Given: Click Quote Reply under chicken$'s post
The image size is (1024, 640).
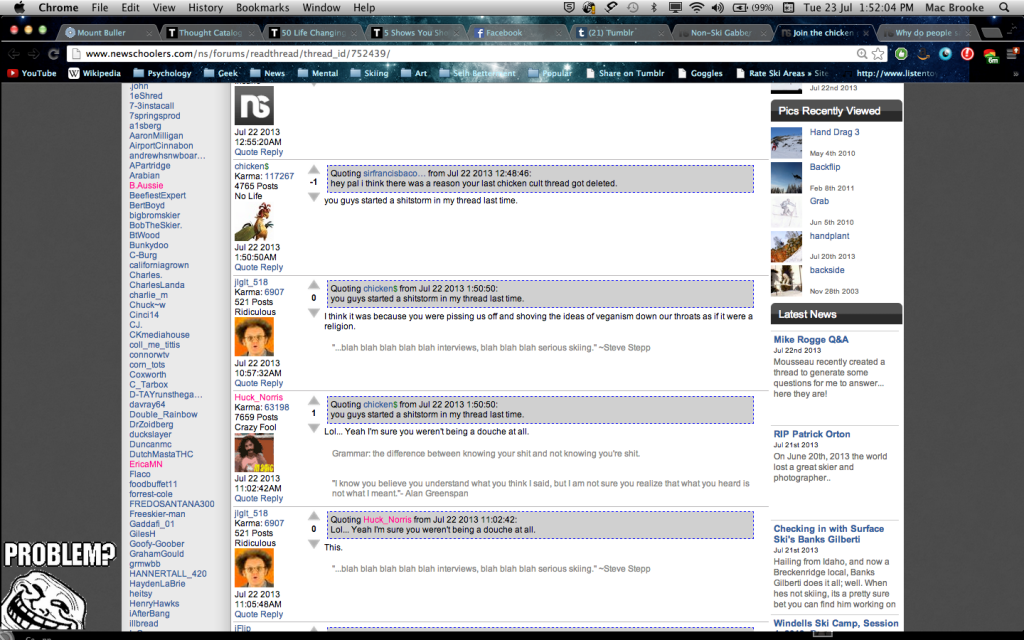Looking at the screenshot, I should coord(258,267).
